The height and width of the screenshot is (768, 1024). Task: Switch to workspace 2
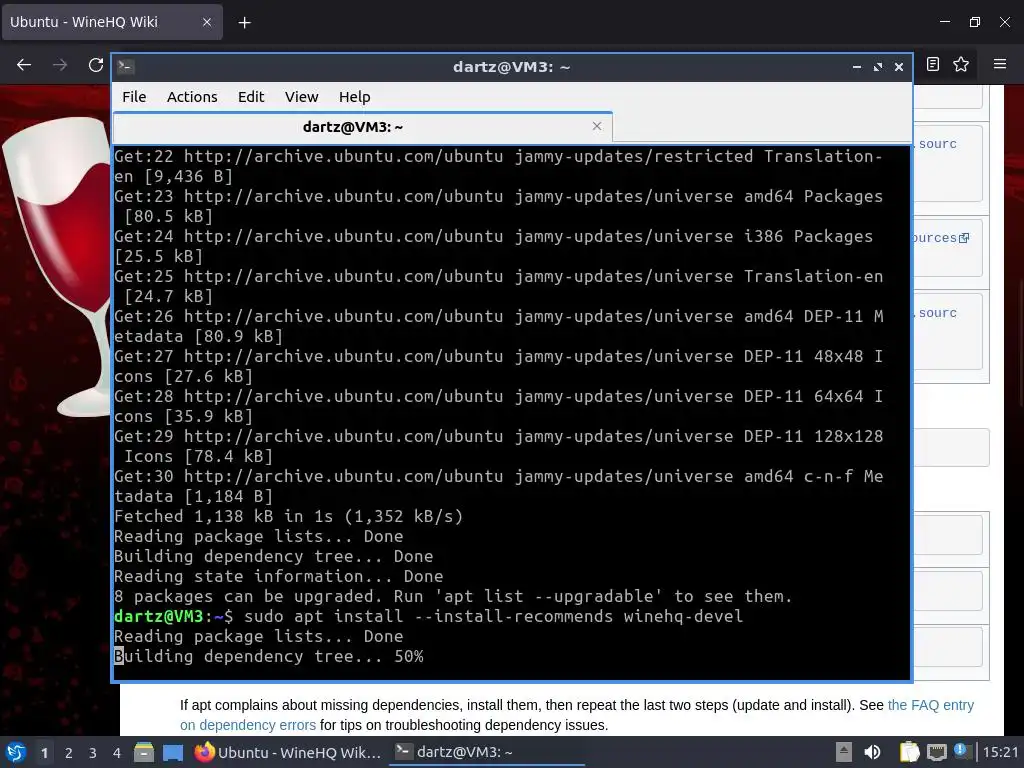69,753
